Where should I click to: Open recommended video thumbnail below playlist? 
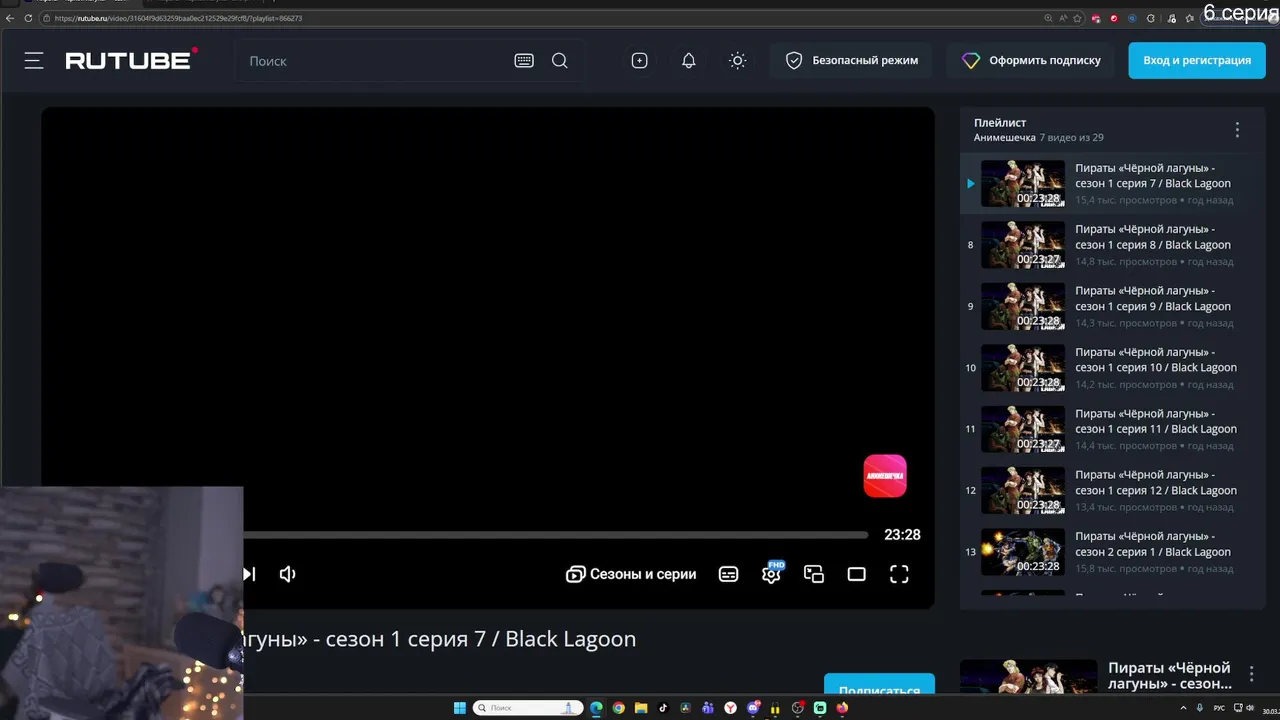pyautogui.click(x=1029, y=678)
